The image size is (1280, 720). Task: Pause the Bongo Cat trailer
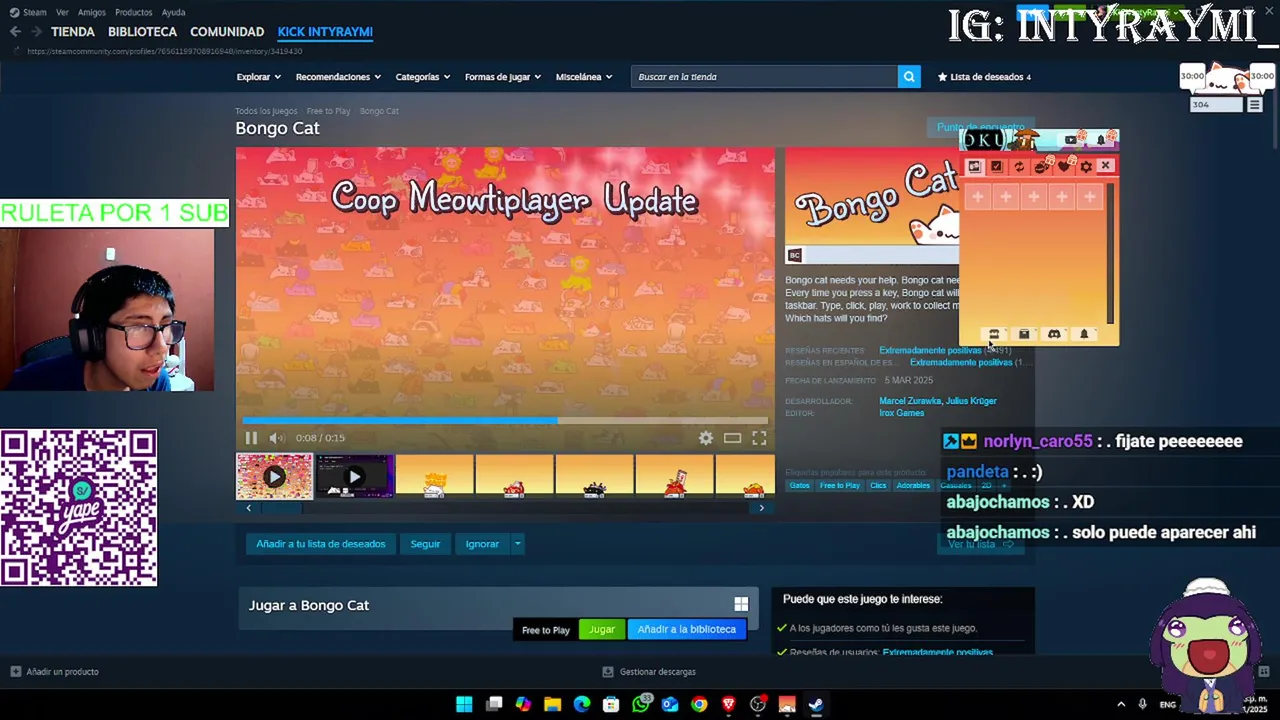[x=251, y=438]
